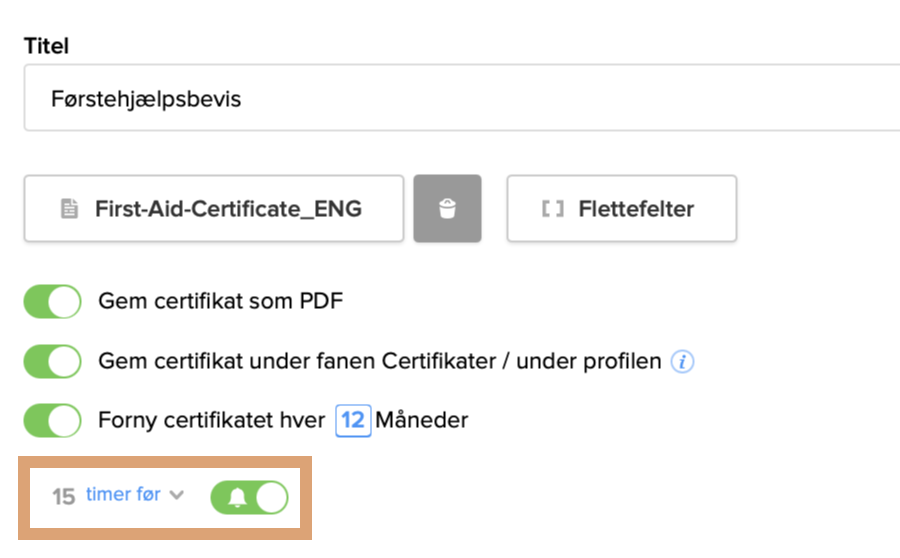Click the chevron arrow beside timer før
Screen dimensions: 900x558
coord(177,495)
